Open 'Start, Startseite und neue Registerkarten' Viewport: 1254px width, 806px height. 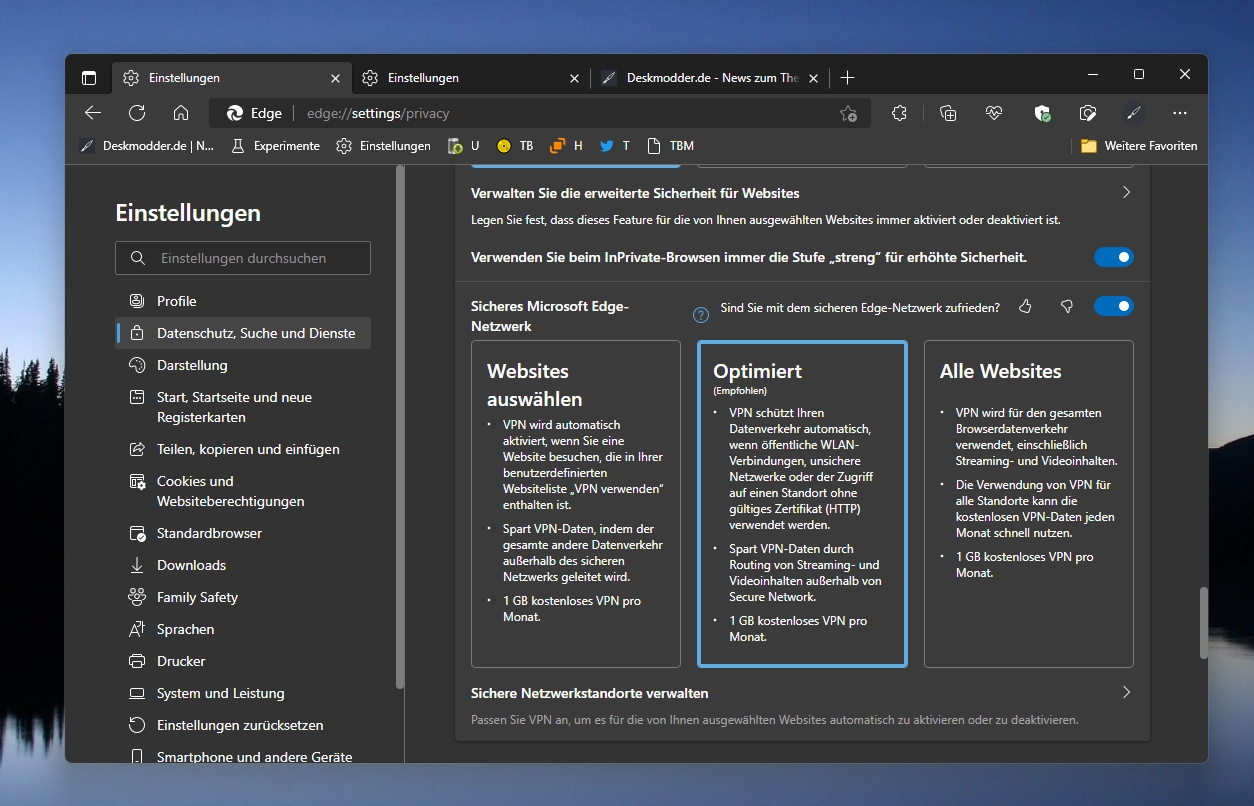(x=243, y=407)
